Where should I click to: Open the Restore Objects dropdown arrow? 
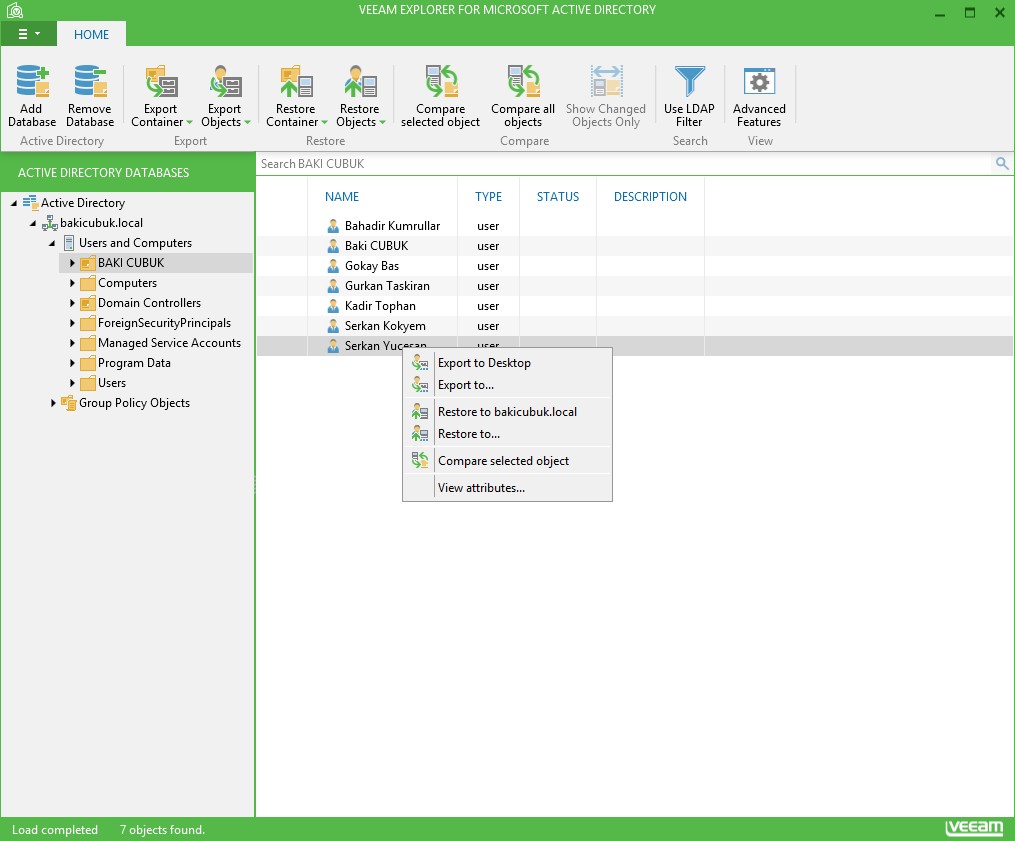tap(383, 122)
